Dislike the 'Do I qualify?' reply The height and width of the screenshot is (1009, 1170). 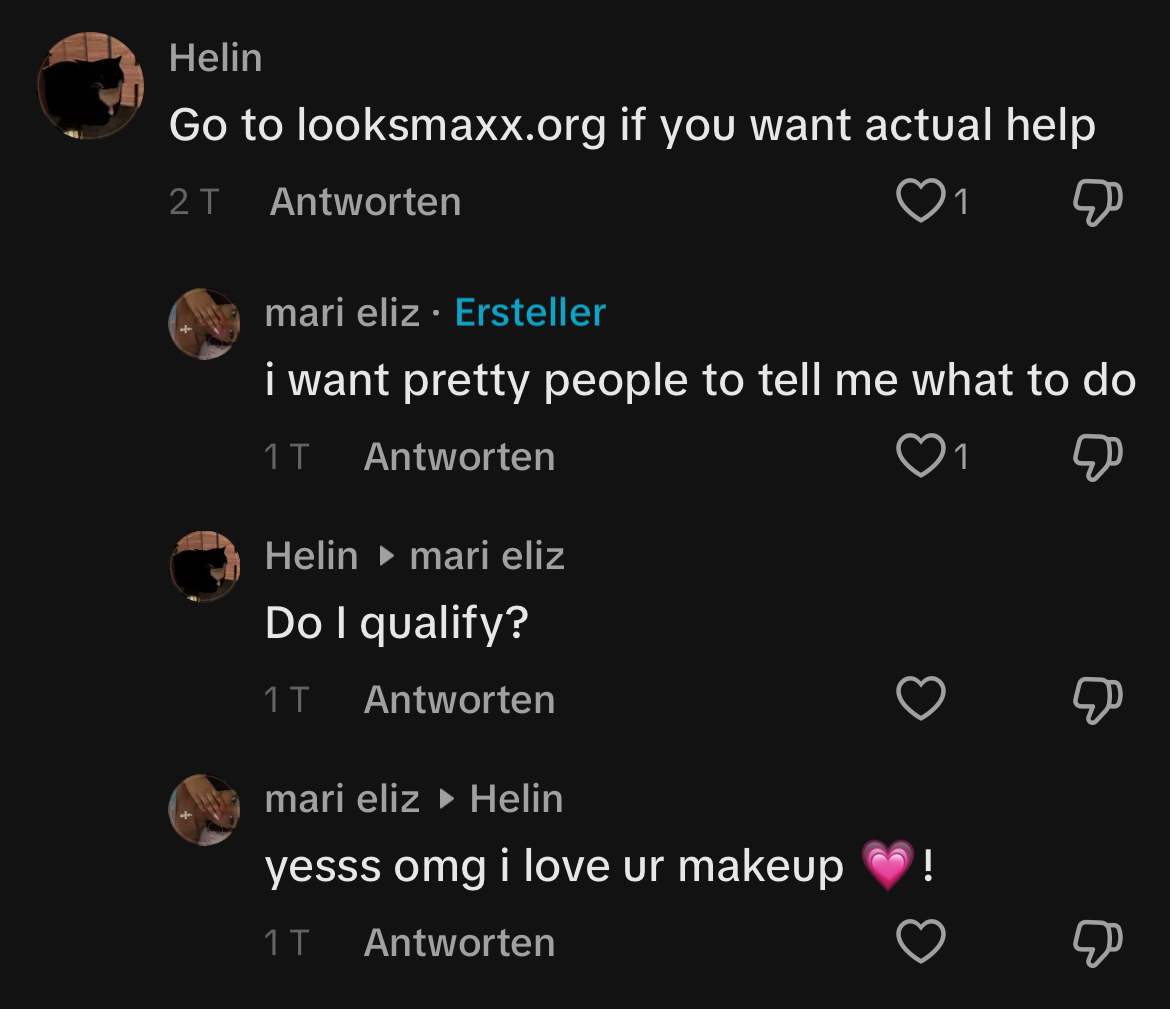(x=1097, y=699)
